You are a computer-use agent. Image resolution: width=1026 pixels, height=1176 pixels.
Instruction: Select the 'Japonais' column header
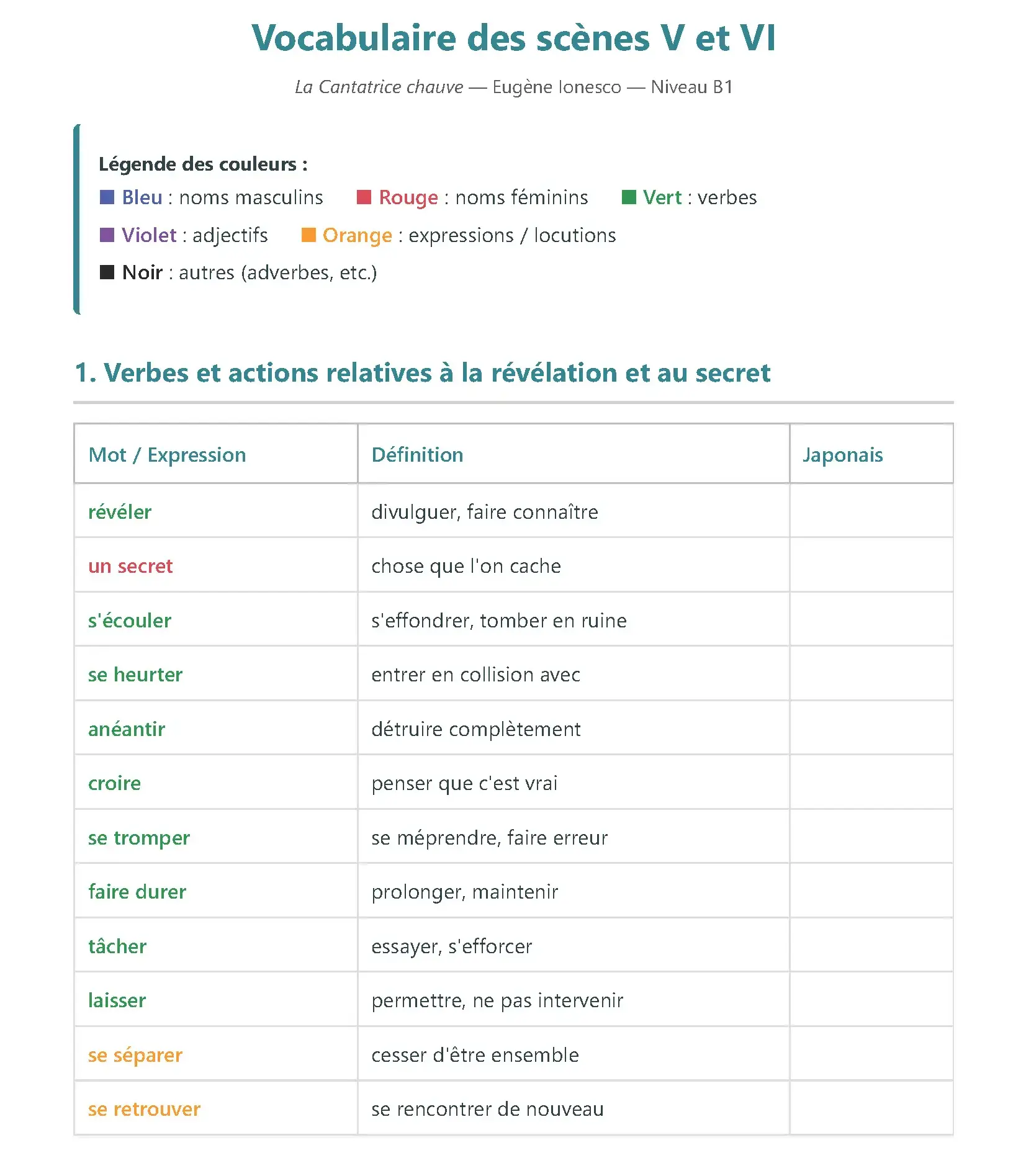click(842, 455)
